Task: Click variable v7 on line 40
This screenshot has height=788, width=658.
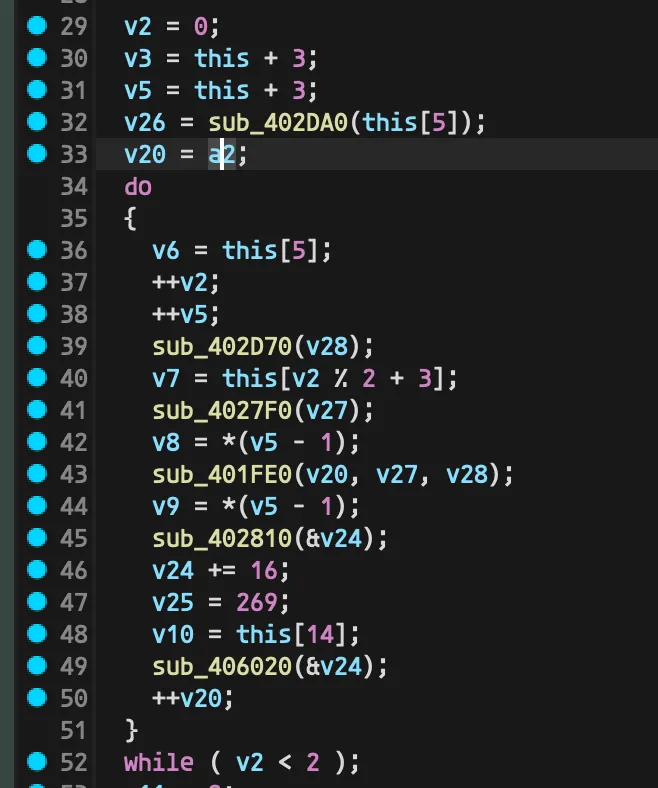Action: (x=165, y=378)
